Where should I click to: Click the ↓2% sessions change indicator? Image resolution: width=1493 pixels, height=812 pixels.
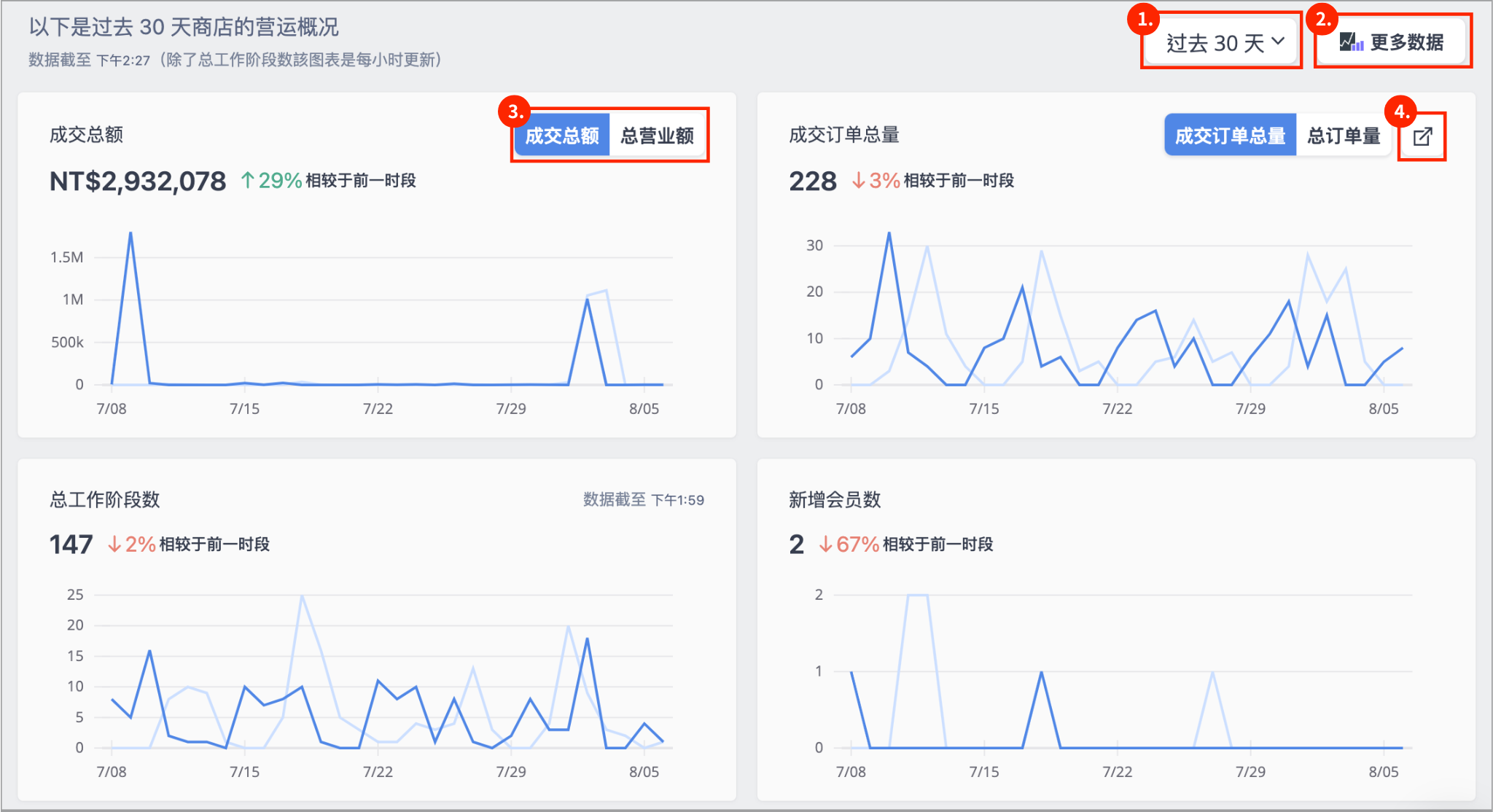point(131,544)
